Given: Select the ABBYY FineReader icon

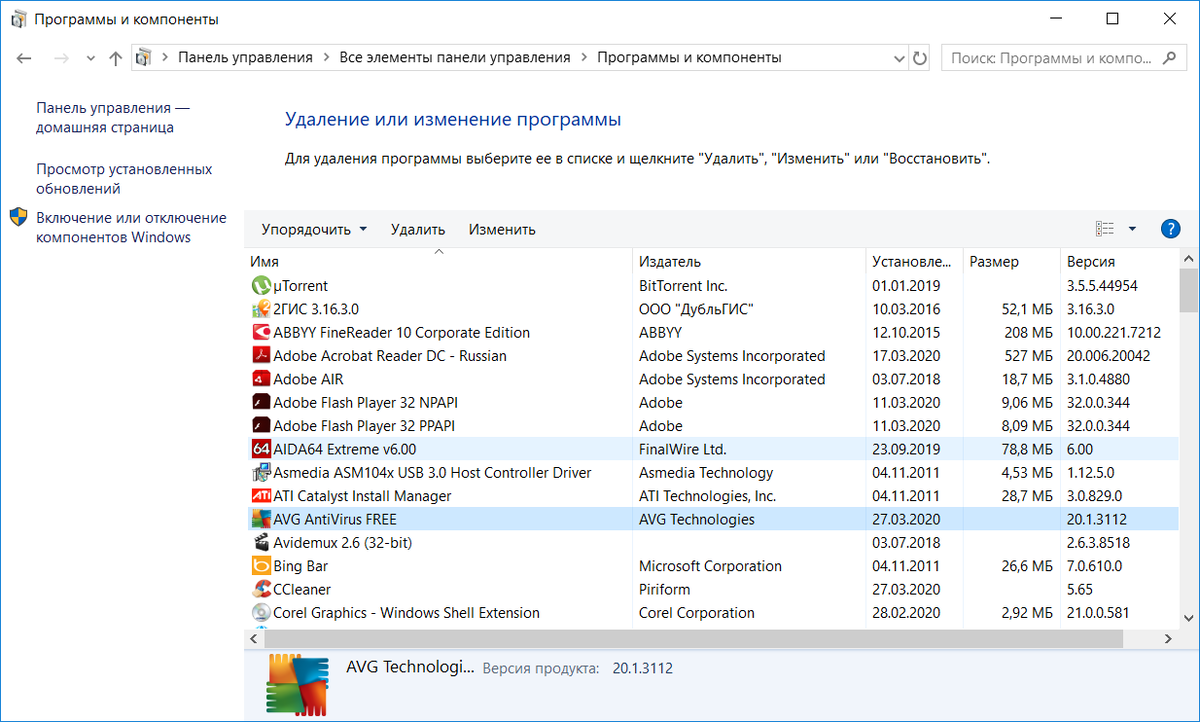Looking at the screenshot, I should click(260, 333).
